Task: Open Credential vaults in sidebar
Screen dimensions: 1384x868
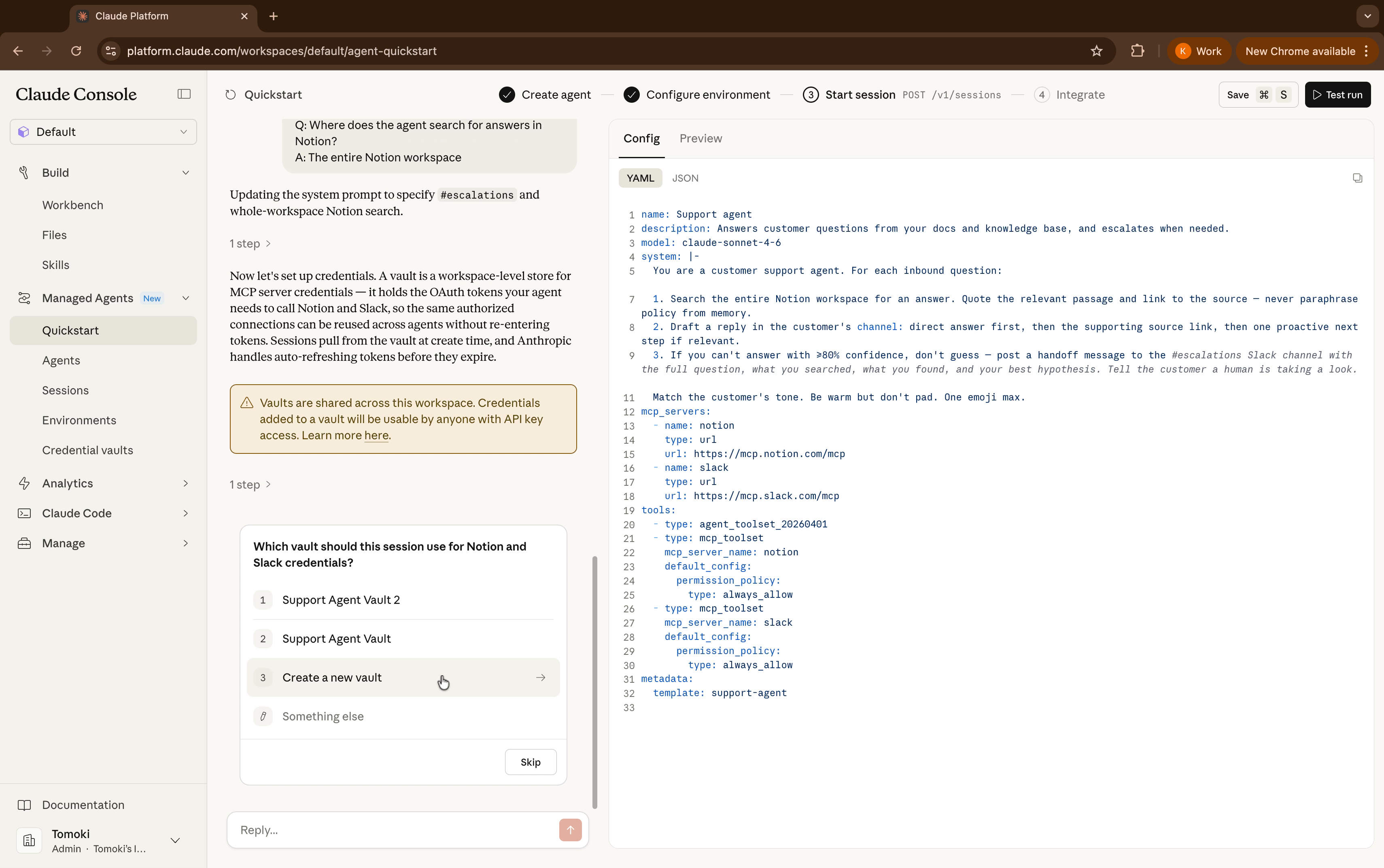Action: coord(87,450)
